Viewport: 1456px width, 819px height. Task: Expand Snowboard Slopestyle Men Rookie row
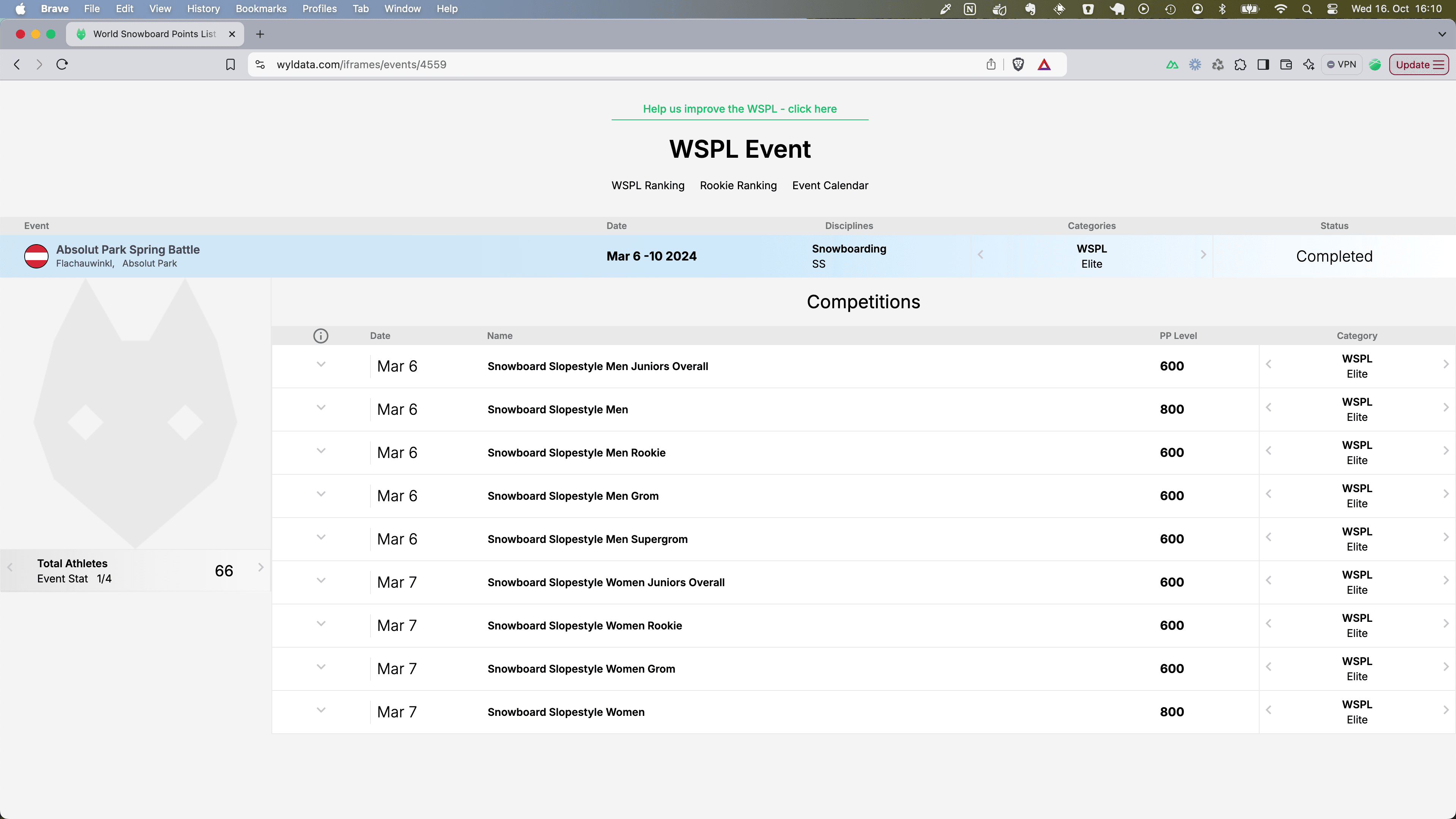click(320, 451)
